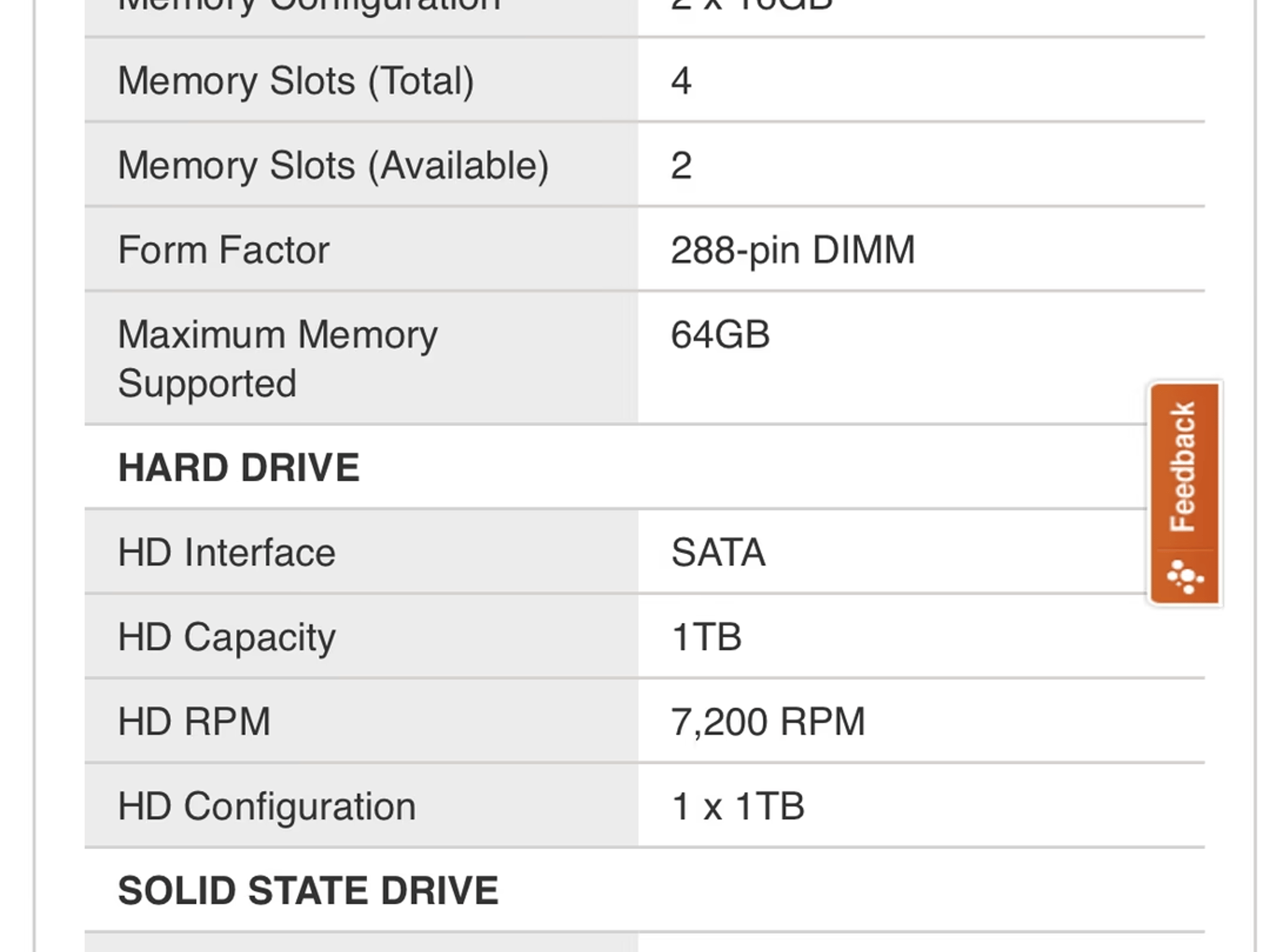Select the SATA interface value
The width and height of the screenshot is (1270, 952).
pos(718,552)
